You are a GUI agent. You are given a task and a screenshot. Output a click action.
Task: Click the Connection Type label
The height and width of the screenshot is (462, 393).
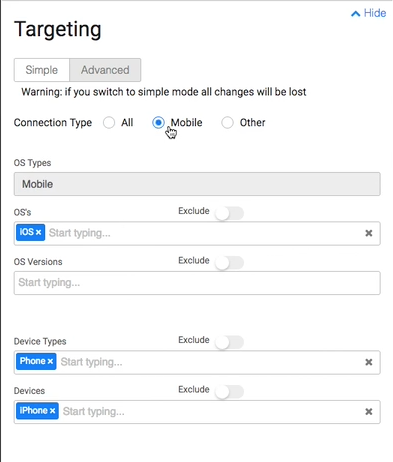[x=53, y=123]
